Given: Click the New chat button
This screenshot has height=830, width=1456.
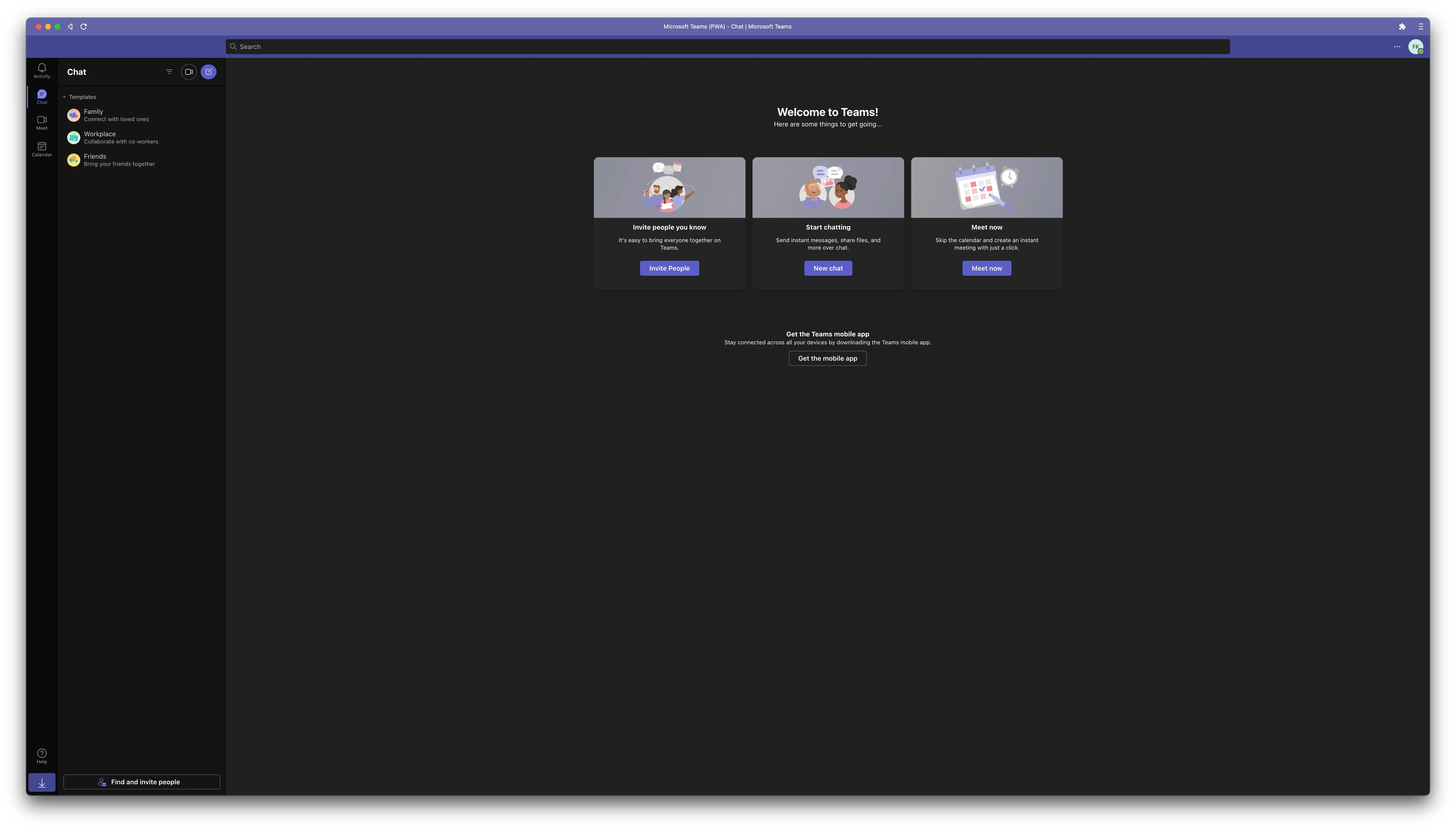Looking at the screenshot, I should [828, 268].
